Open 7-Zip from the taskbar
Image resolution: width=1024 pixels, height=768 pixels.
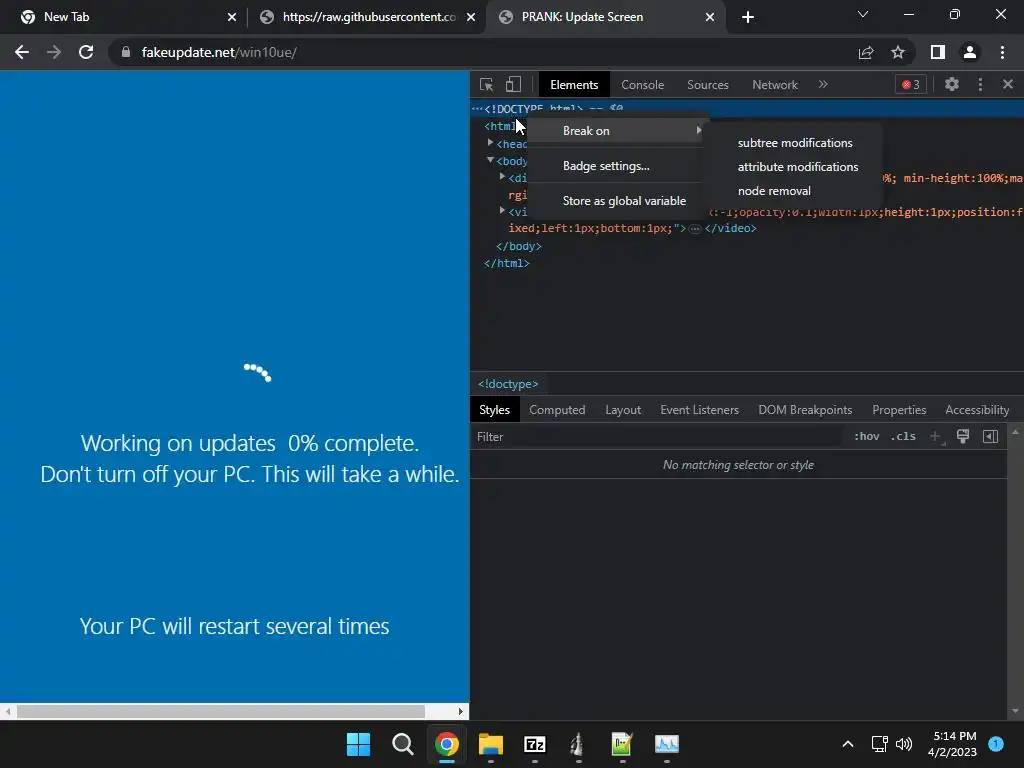click(x=534, y=744)
